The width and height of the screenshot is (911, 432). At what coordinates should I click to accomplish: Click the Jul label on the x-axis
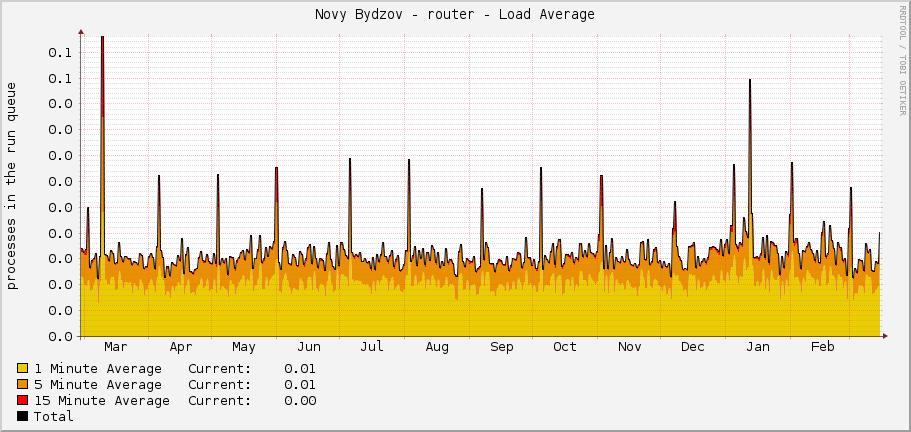(x=372, y=347)
